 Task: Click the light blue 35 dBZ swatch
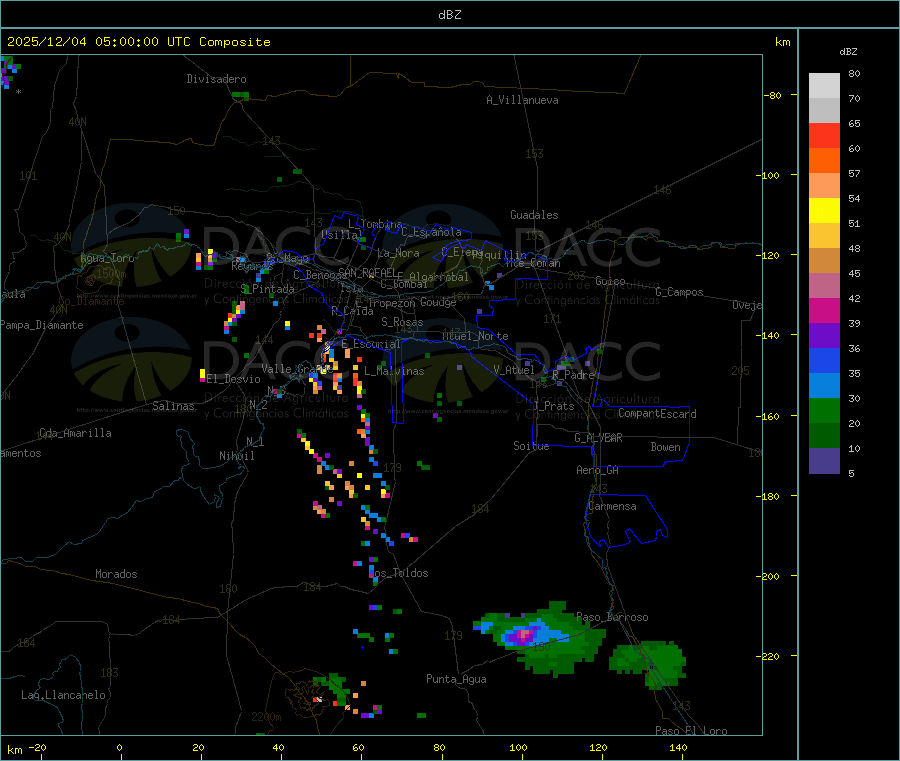[x=824, y=386]
